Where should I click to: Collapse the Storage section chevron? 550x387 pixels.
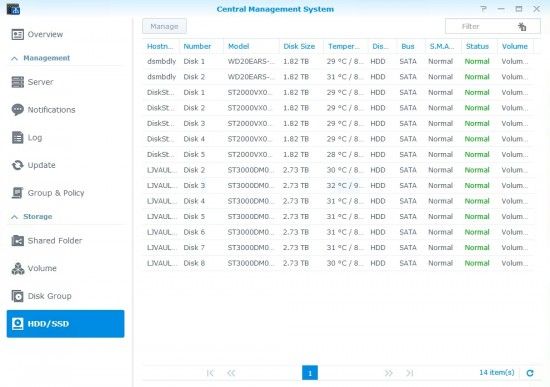(x=14, y=217)
